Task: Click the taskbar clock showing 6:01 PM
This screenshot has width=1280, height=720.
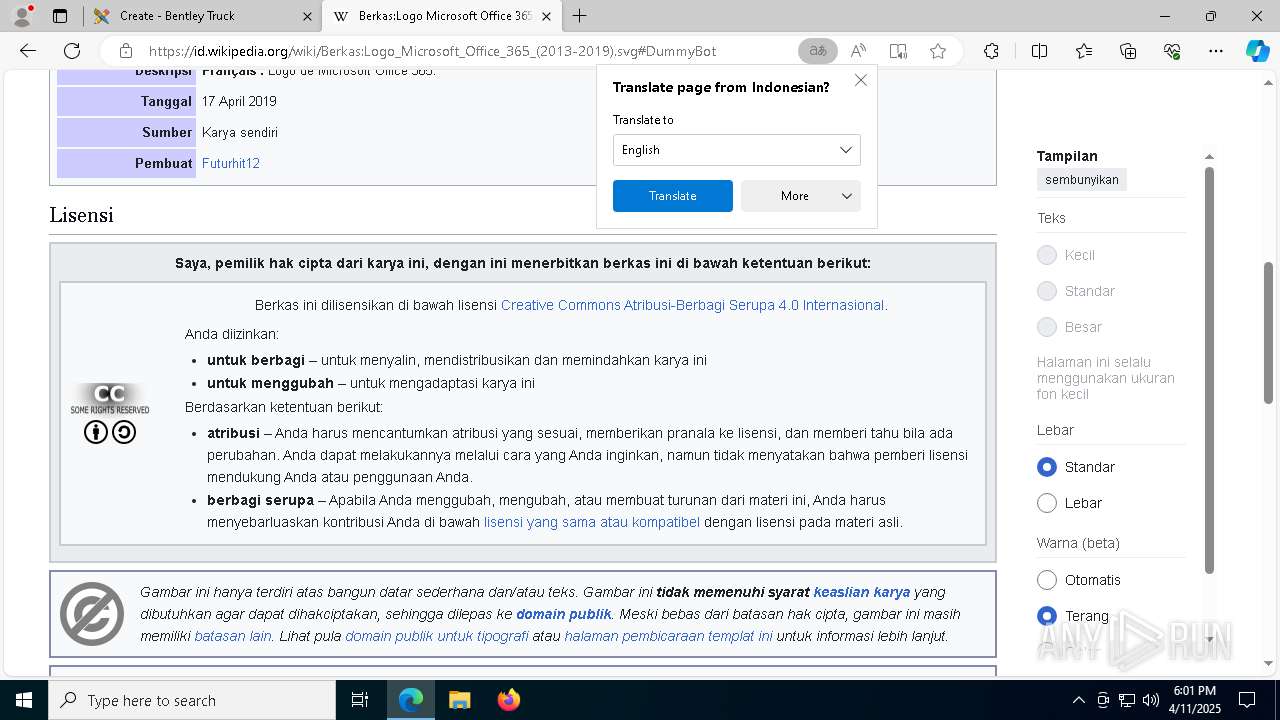Action: (x=1195, y=700)
